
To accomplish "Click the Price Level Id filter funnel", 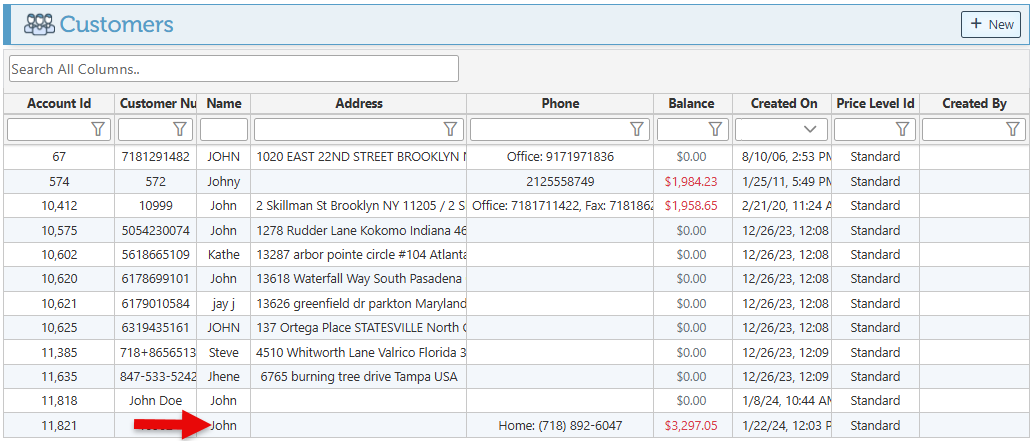I will click(x=903, y=129).
